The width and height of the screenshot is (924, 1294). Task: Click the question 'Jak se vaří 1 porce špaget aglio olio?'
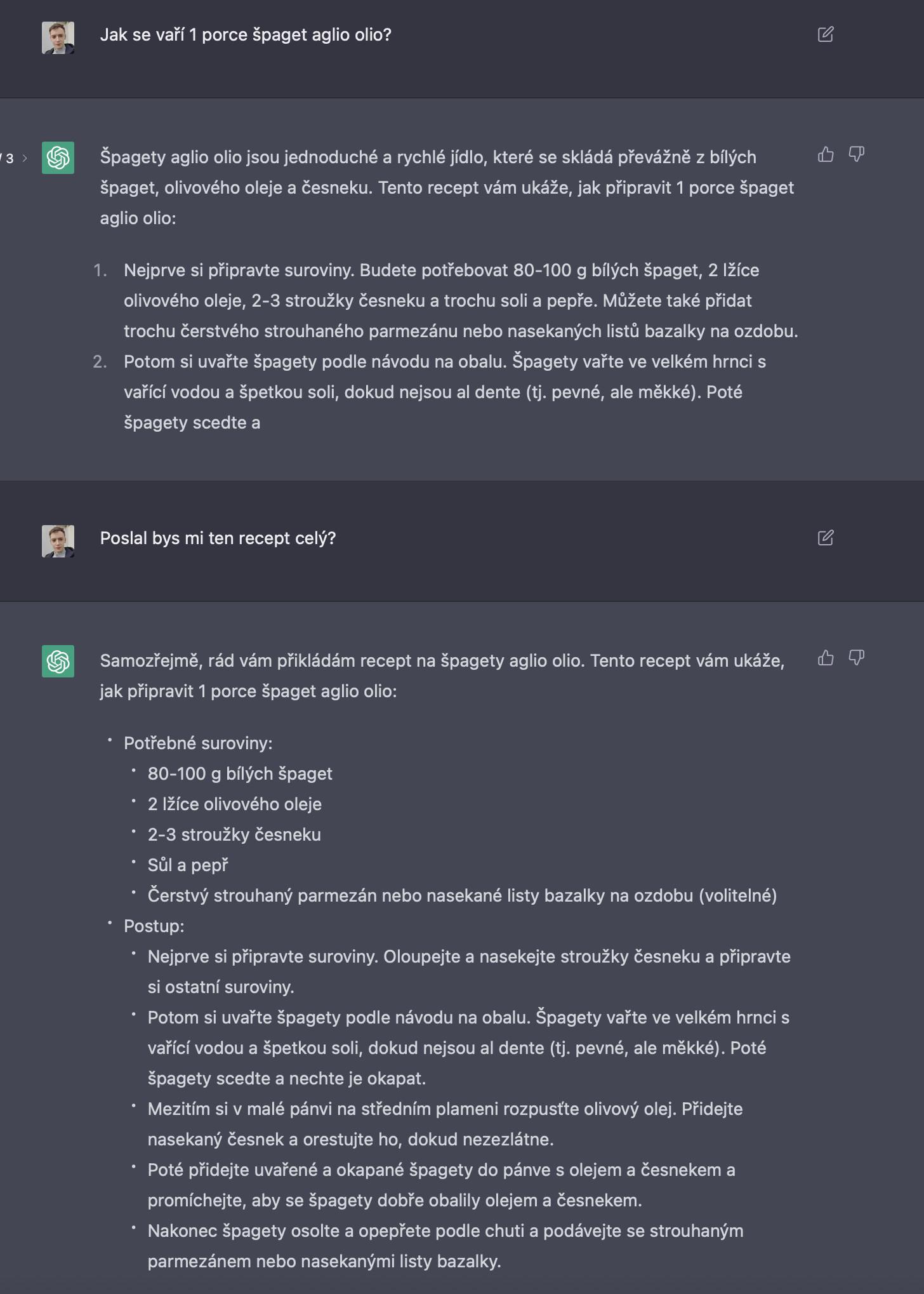click(246, 35)
